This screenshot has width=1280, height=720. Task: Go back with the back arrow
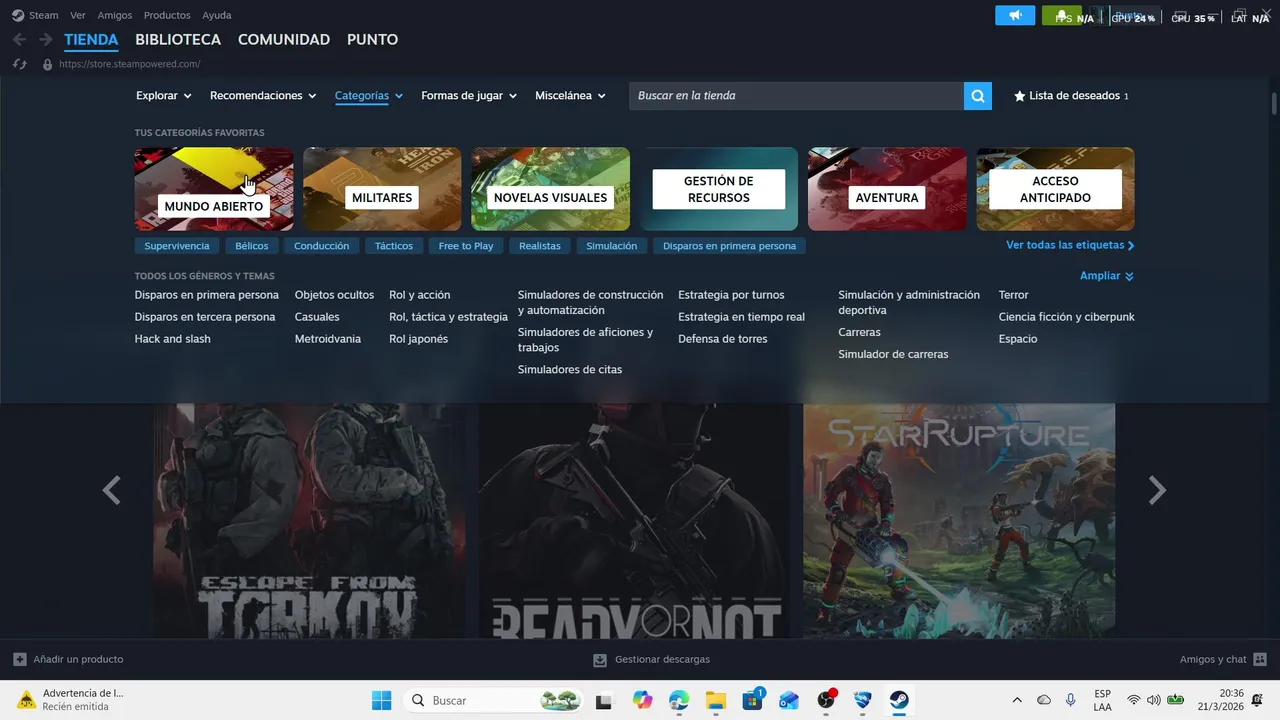tap(19, 40)
